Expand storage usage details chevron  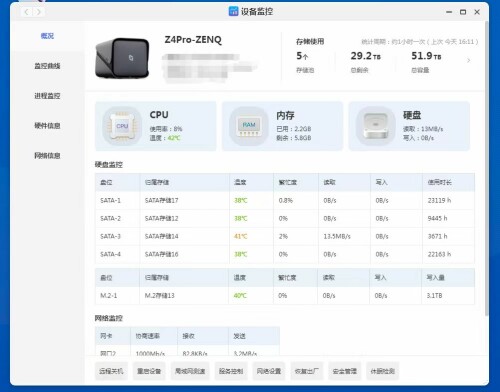point(469,60)
